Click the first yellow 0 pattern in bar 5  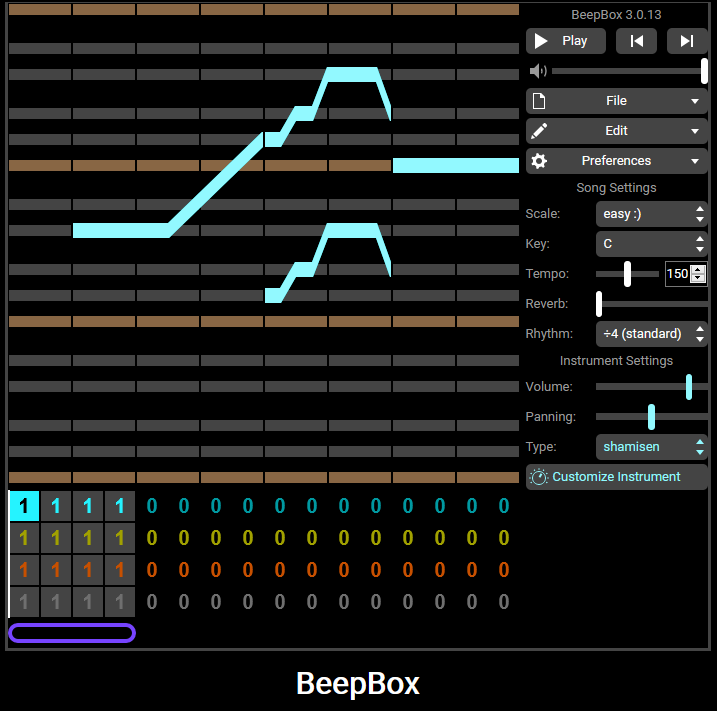coord(152,538)
